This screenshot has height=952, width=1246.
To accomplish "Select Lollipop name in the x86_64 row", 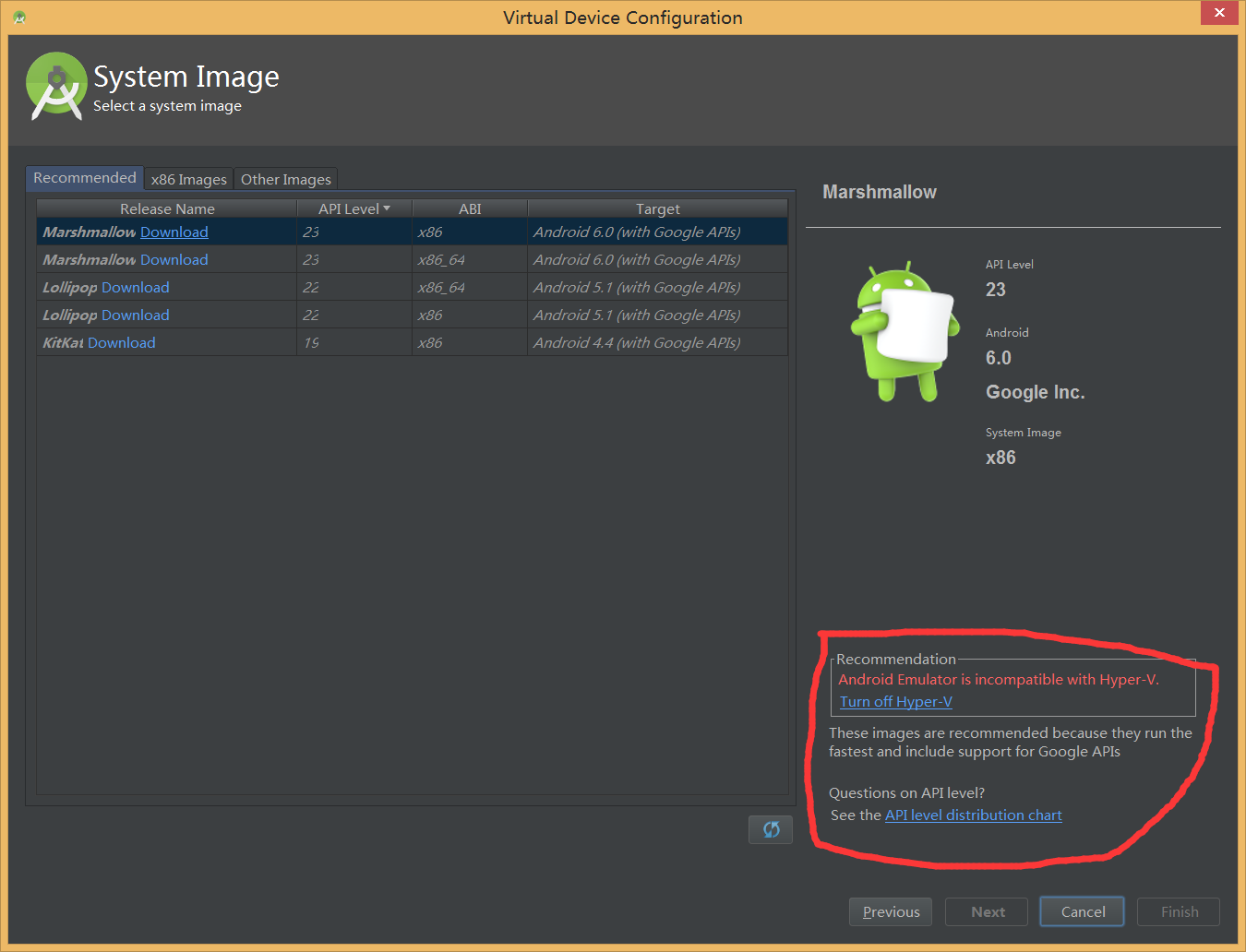I will coord(70,288).
